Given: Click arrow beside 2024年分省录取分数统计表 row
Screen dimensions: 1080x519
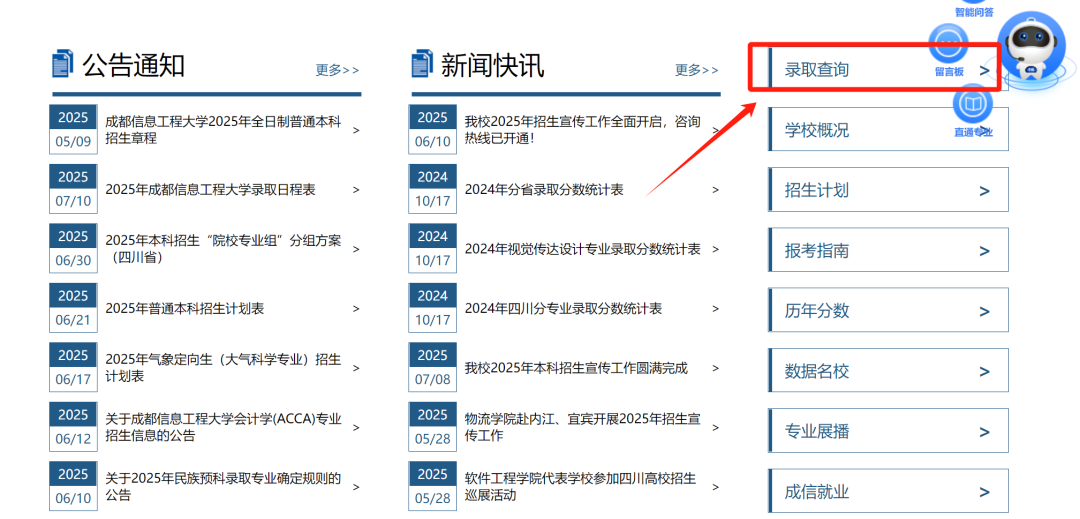Looking at the screenshot, I should (716, 190).
